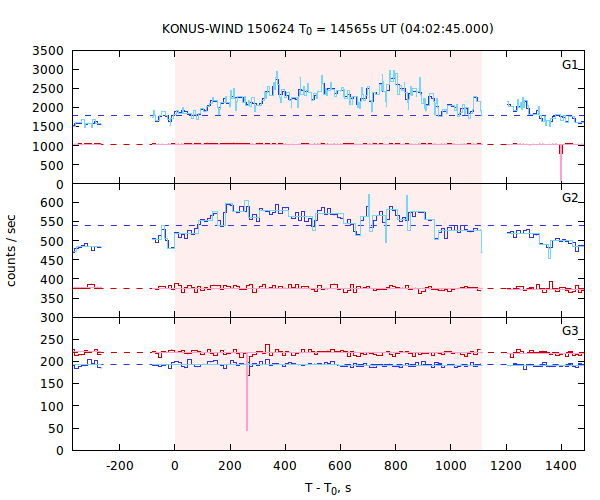The height and width of the screenshot is (500, 600).
Task: Click the 3500 tick label in G1
Action: (48, 51)
